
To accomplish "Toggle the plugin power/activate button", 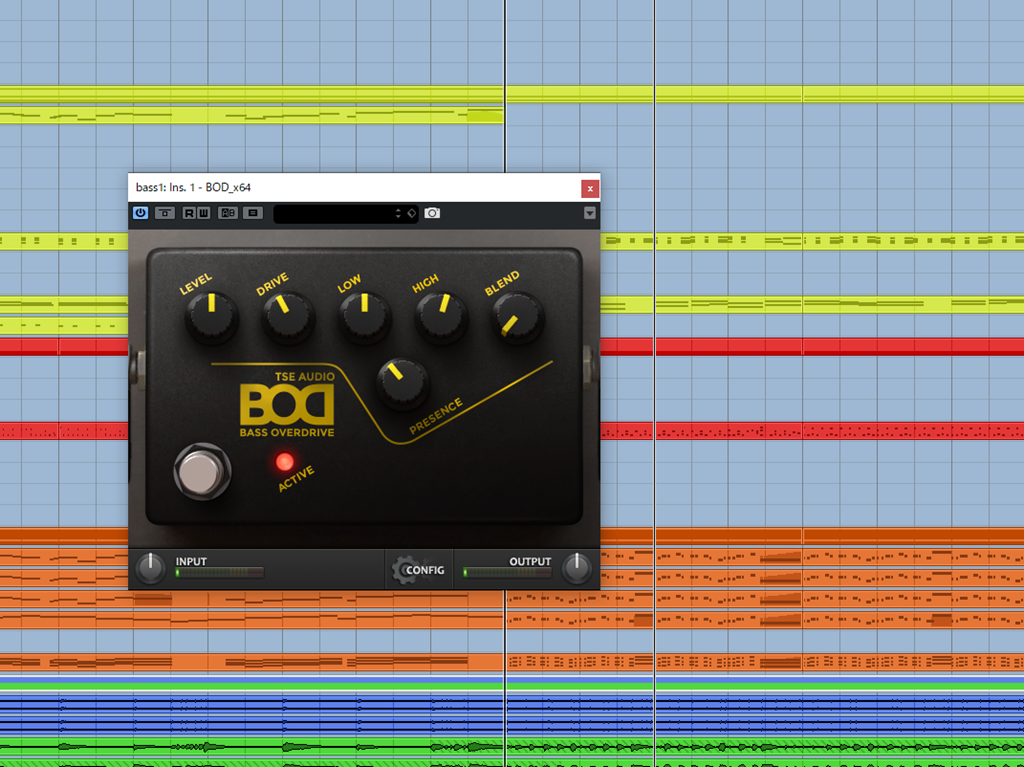I will tap(140, 213).
